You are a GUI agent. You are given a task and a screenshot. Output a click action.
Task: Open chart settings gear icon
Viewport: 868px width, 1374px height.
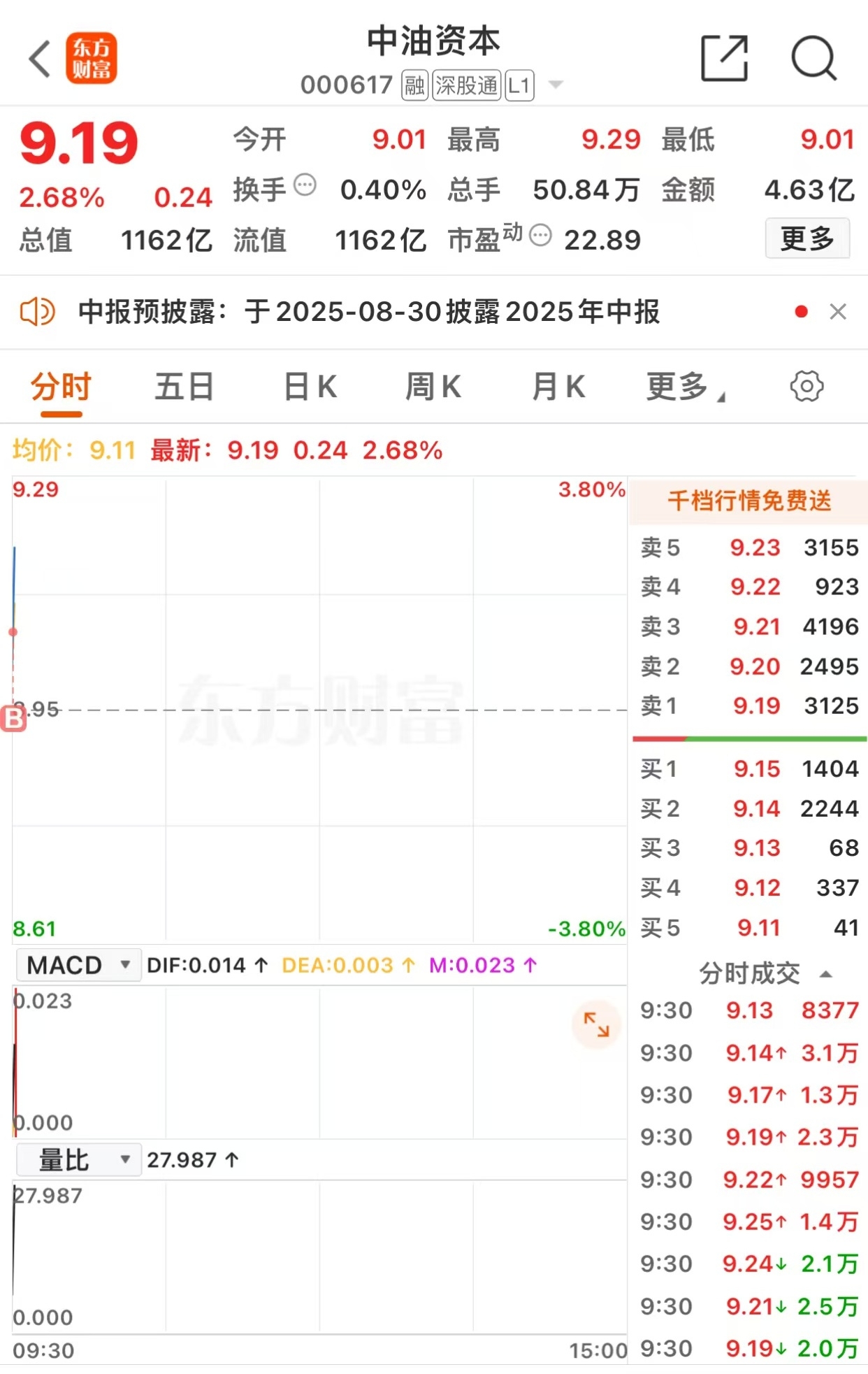tap(806, 386)
